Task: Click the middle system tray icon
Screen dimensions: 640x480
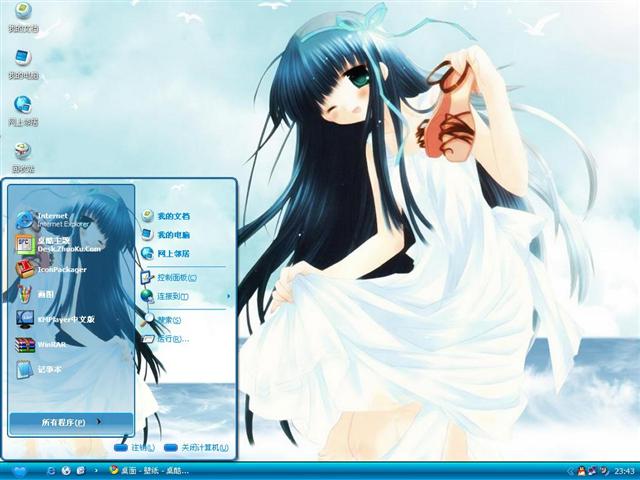Action: point(593,471)
